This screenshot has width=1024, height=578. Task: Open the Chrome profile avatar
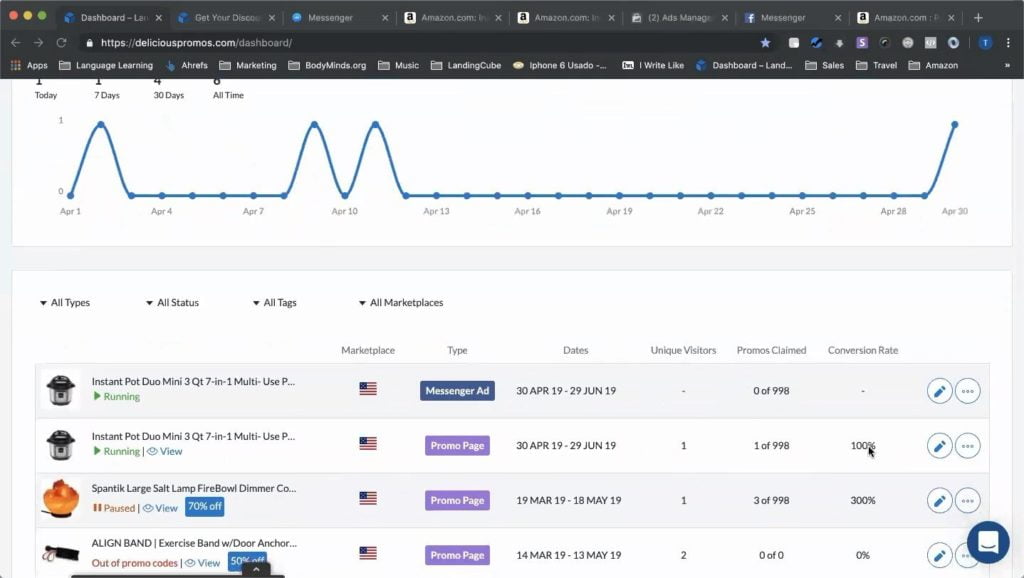click(985, 42)
